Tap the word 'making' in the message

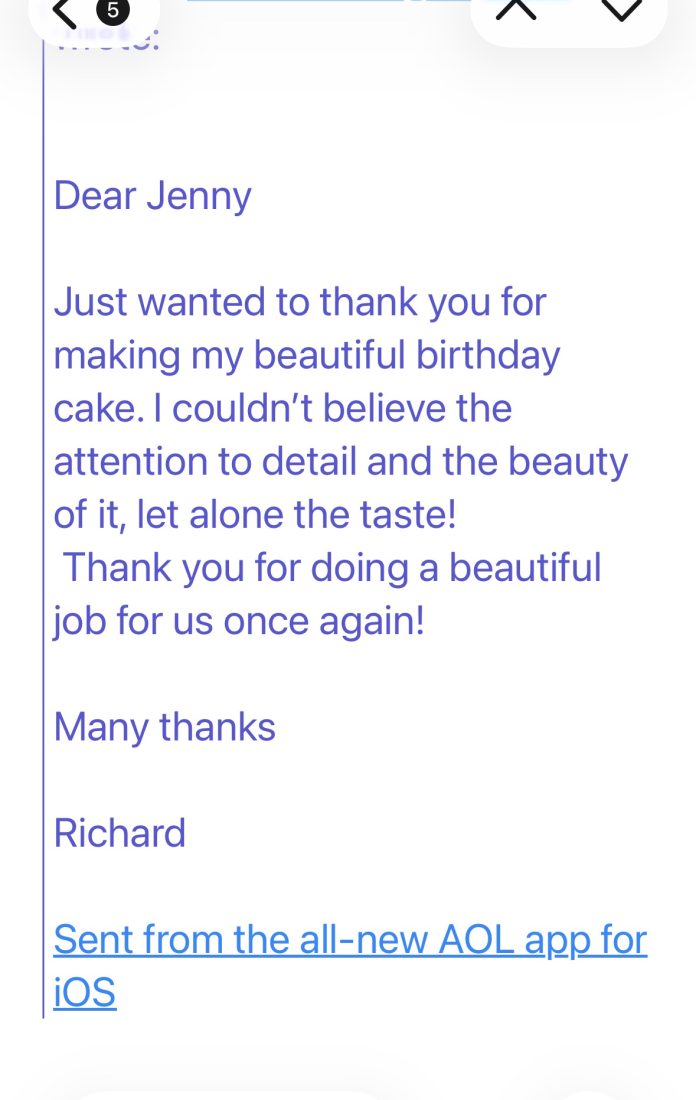117,355
